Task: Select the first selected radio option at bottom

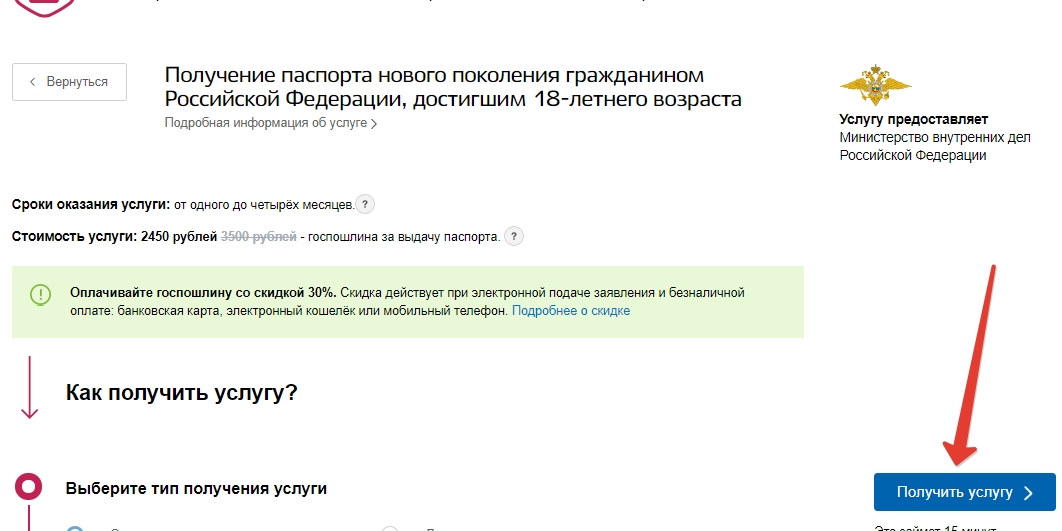Action: [76, 527]
